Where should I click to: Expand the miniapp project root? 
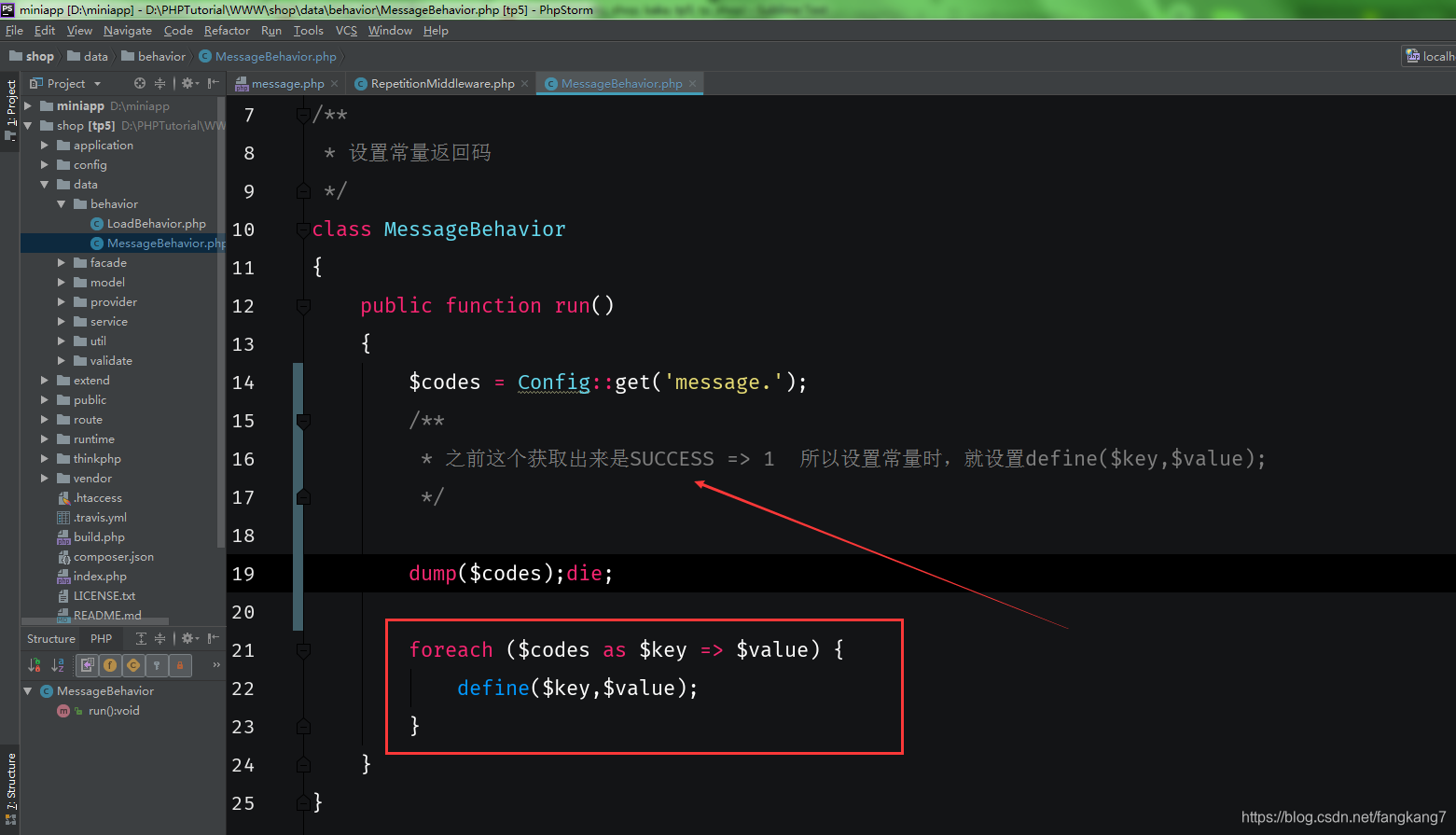tap(28, 106)
